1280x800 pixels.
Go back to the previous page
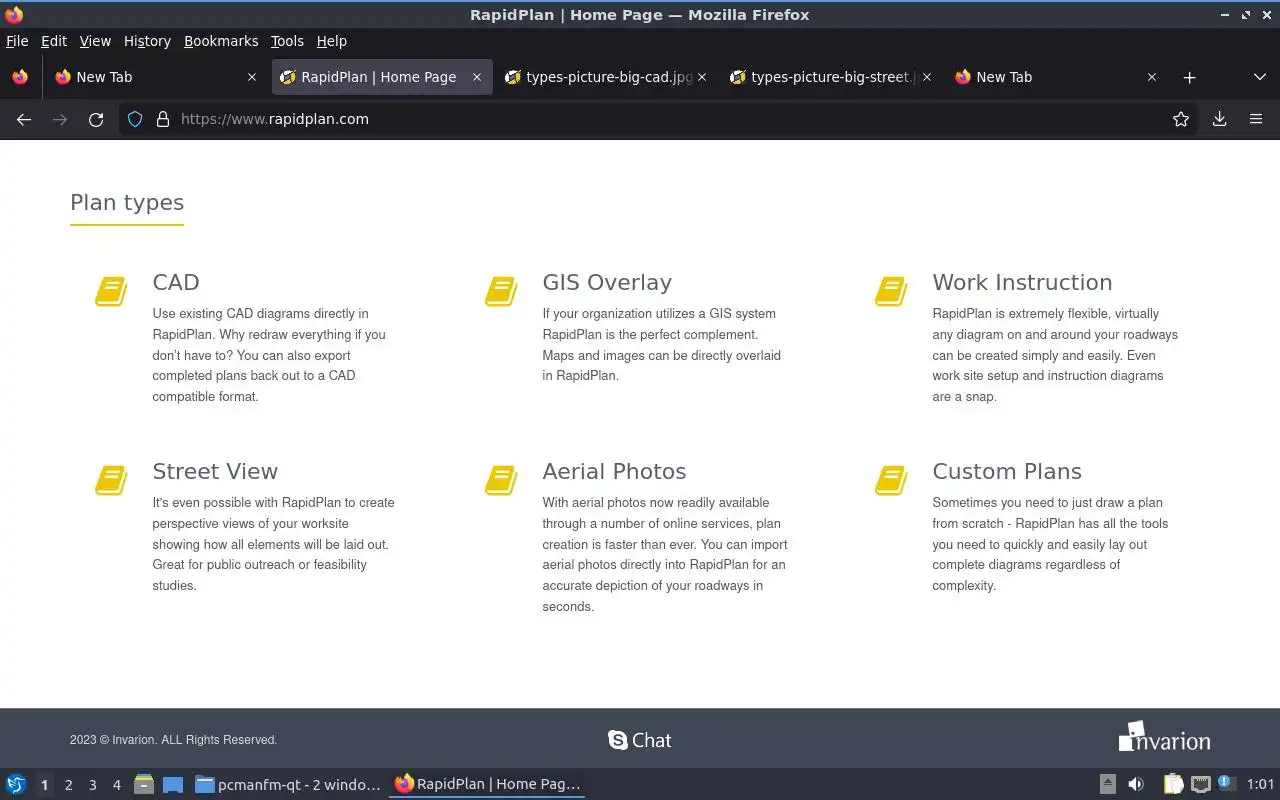point(24,119)
